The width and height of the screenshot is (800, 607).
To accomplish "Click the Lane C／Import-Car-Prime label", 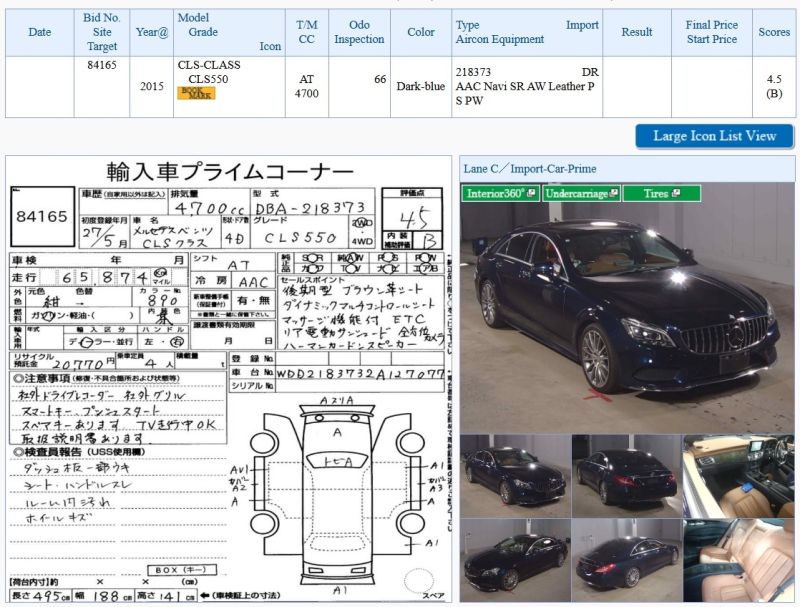I will pyautogui.click(x=530, y=169).
